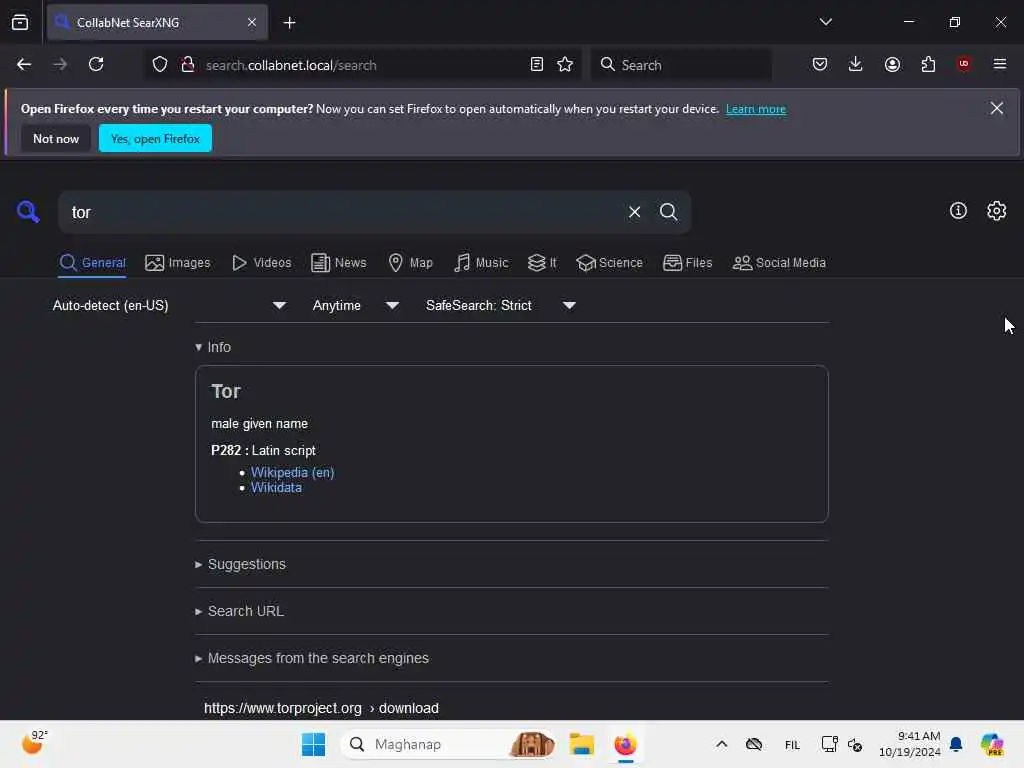Screen dimensions: 1024x768
Task: Open the Firefox account icon
Action: pyautogui.click(x=892, y=64)
